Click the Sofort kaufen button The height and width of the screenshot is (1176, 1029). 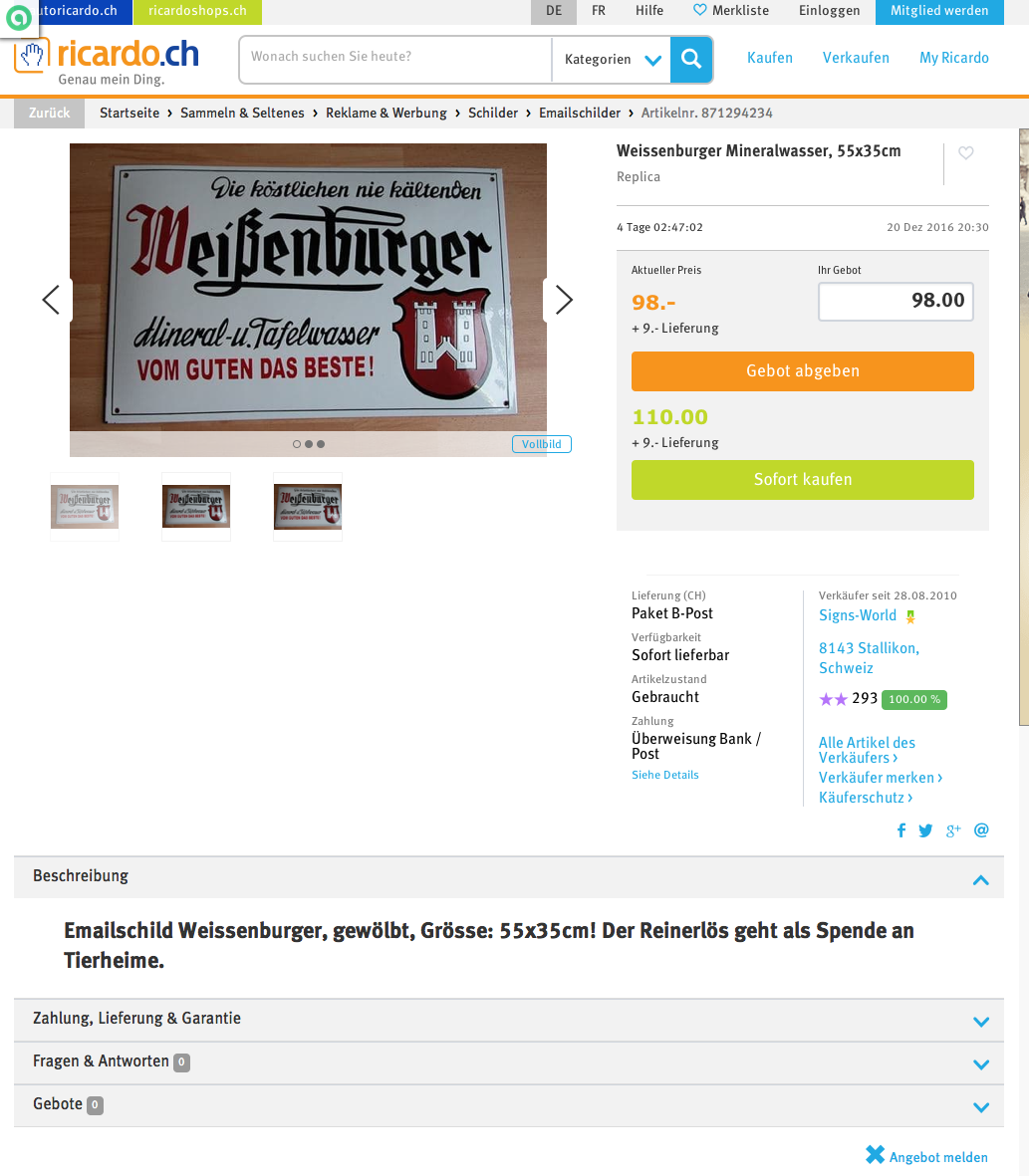click(803, 480)
